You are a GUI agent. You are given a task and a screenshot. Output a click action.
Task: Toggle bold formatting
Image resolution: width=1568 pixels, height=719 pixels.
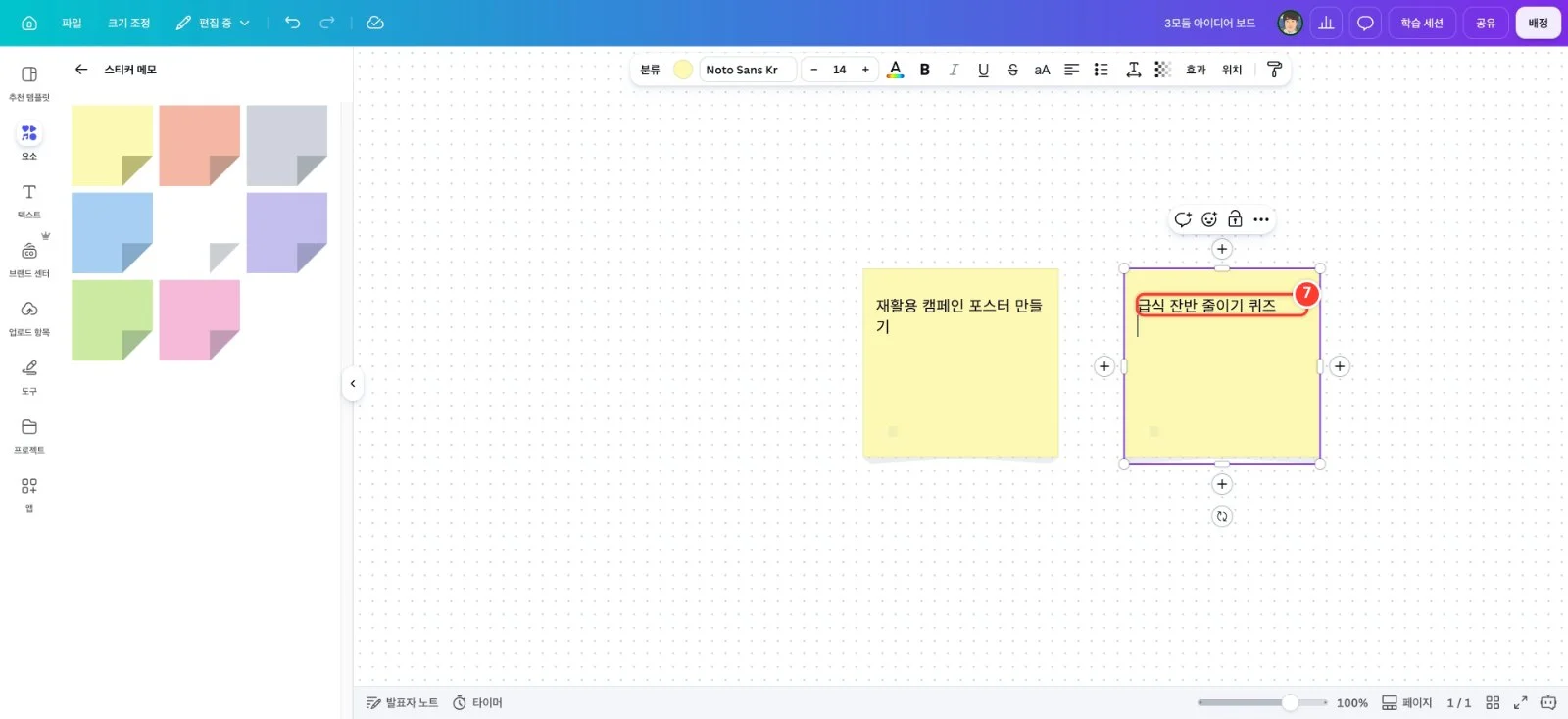click(x=924, y=70)
